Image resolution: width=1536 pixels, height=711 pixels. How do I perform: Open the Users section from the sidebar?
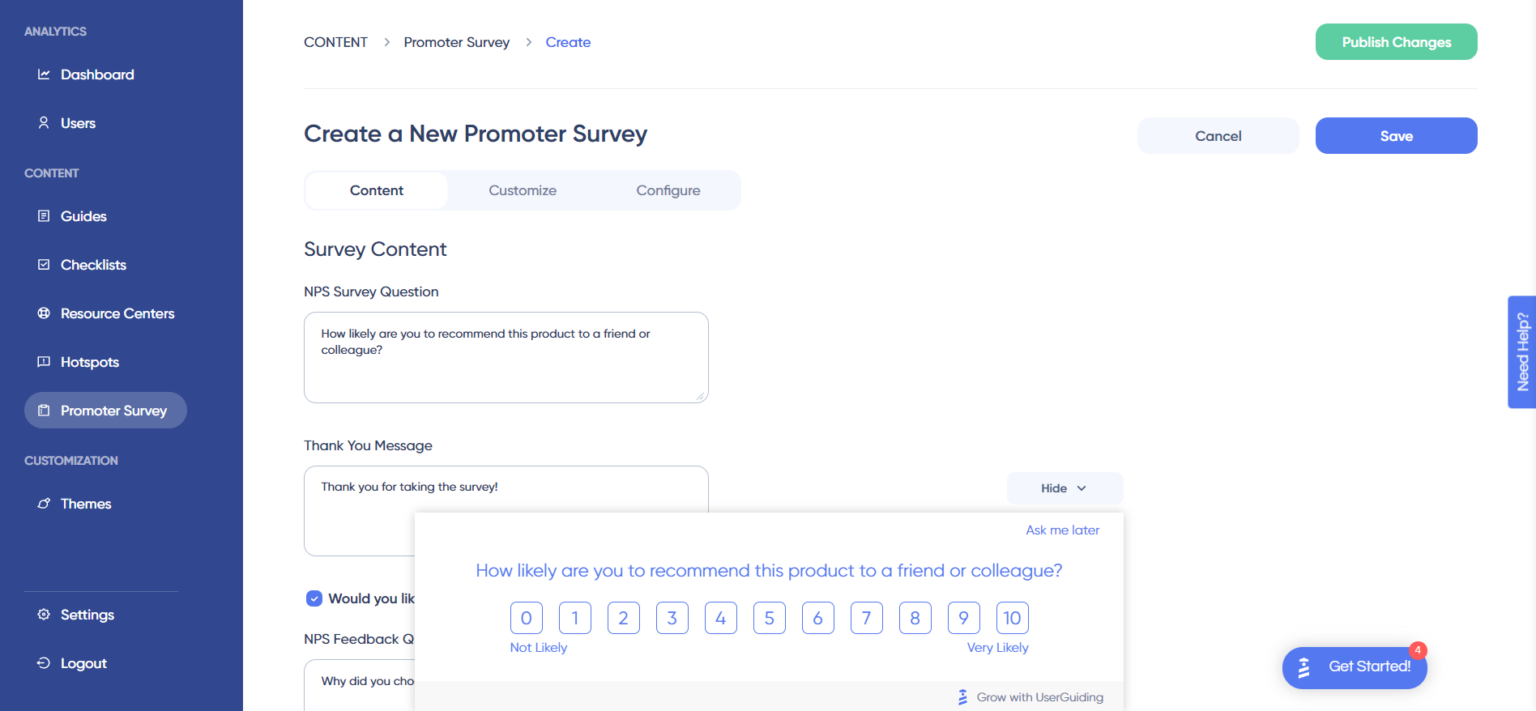[77, 122]
